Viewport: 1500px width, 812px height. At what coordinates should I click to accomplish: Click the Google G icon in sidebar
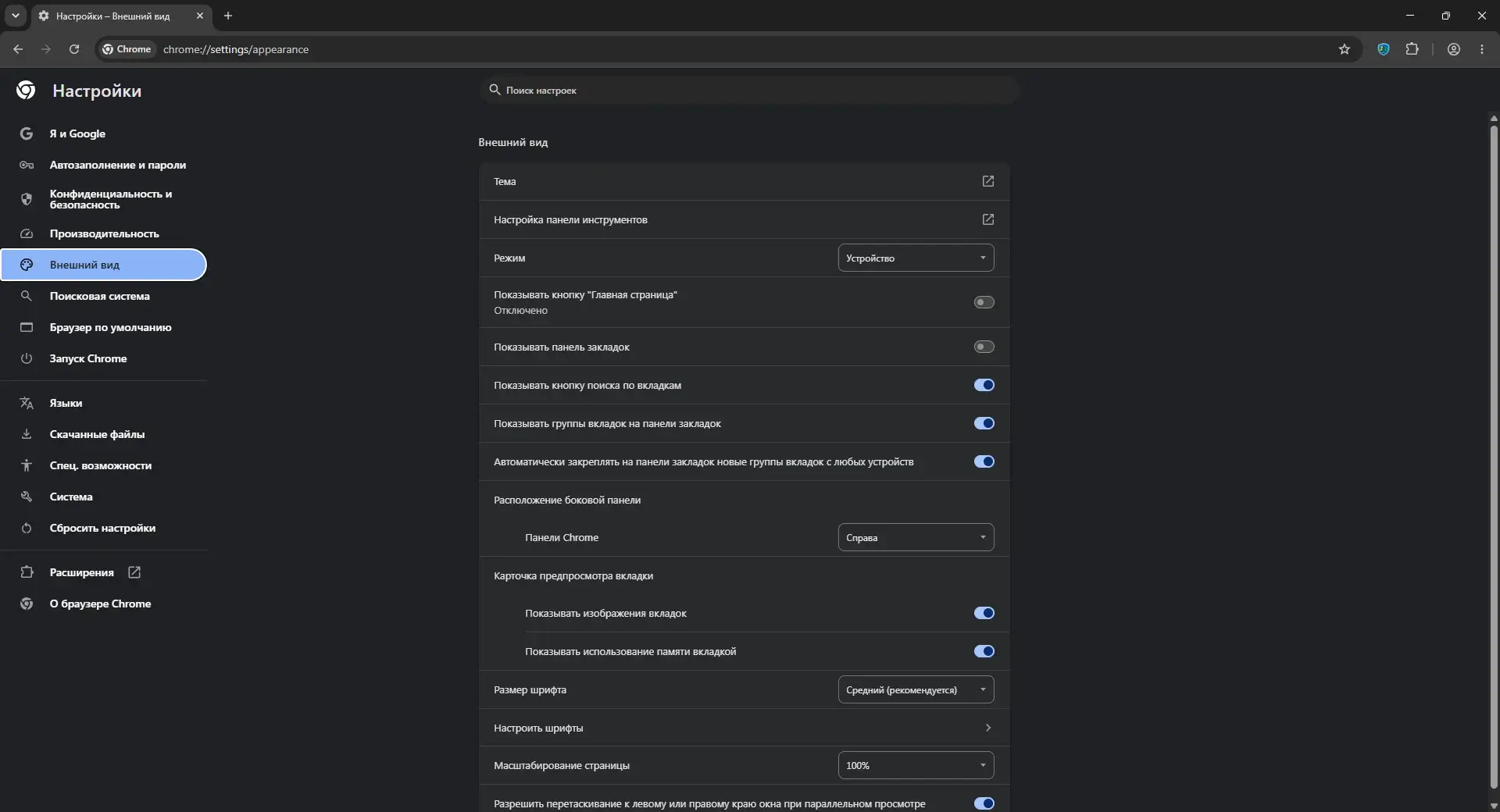point(27,134)
